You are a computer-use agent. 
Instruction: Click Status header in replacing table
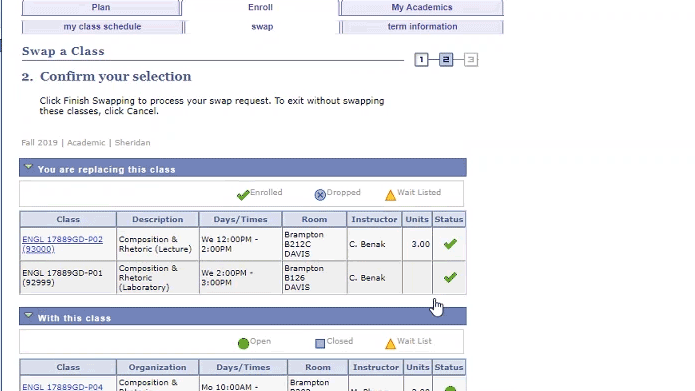pyautogui.click(x=449, y=219)
